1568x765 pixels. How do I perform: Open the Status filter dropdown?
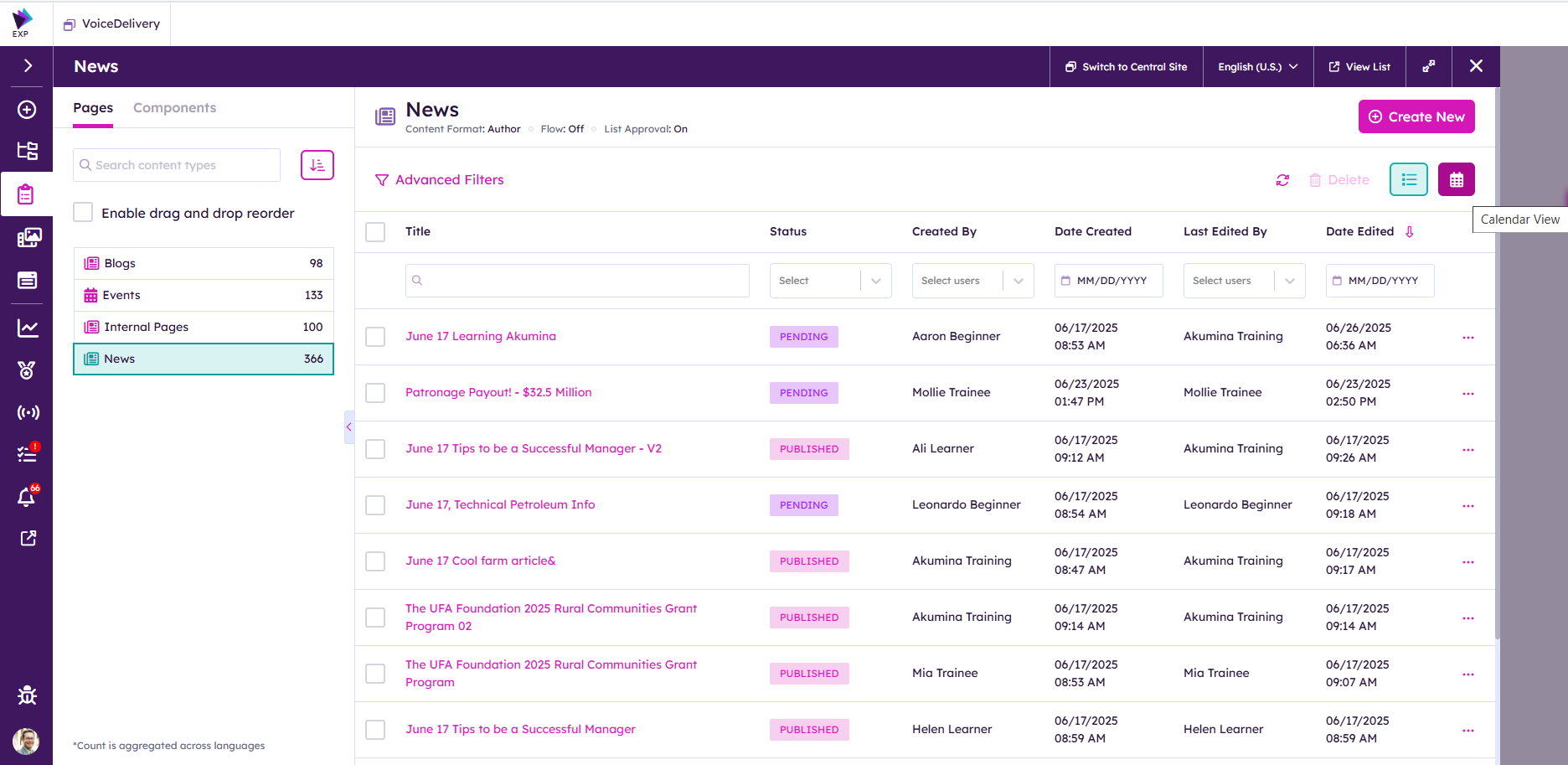[829, 281]
